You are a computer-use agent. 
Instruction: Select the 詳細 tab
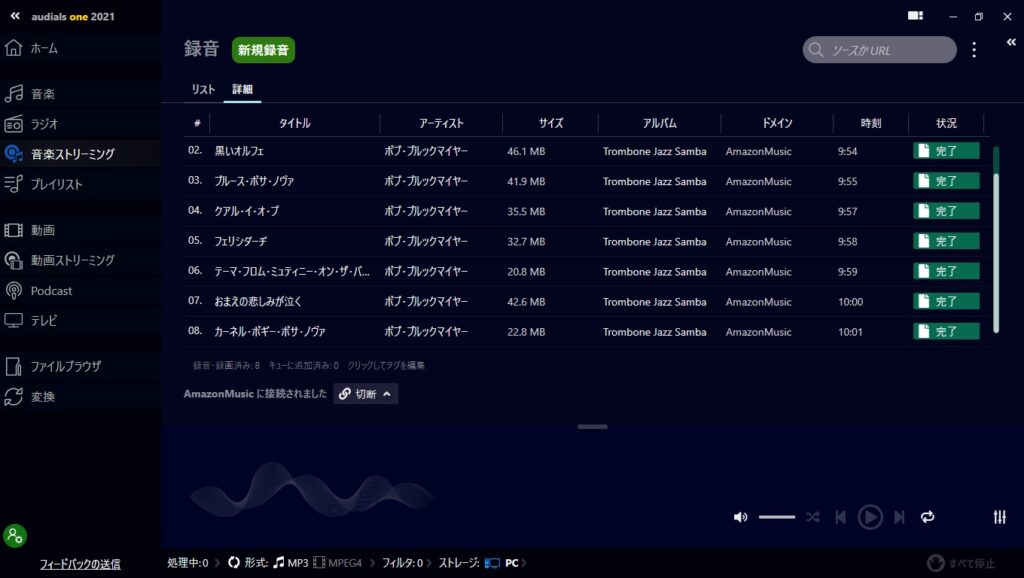point(242,90)
